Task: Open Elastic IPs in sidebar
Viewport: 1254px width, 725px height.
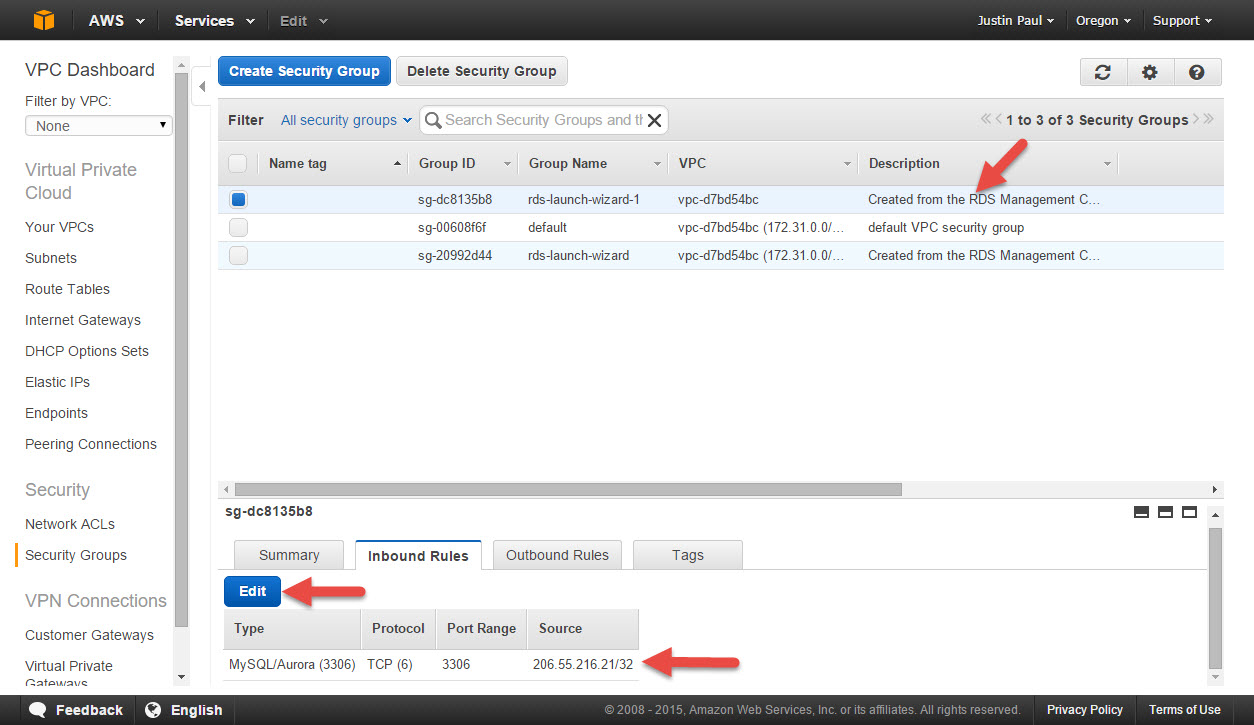Action: point(57,382)
